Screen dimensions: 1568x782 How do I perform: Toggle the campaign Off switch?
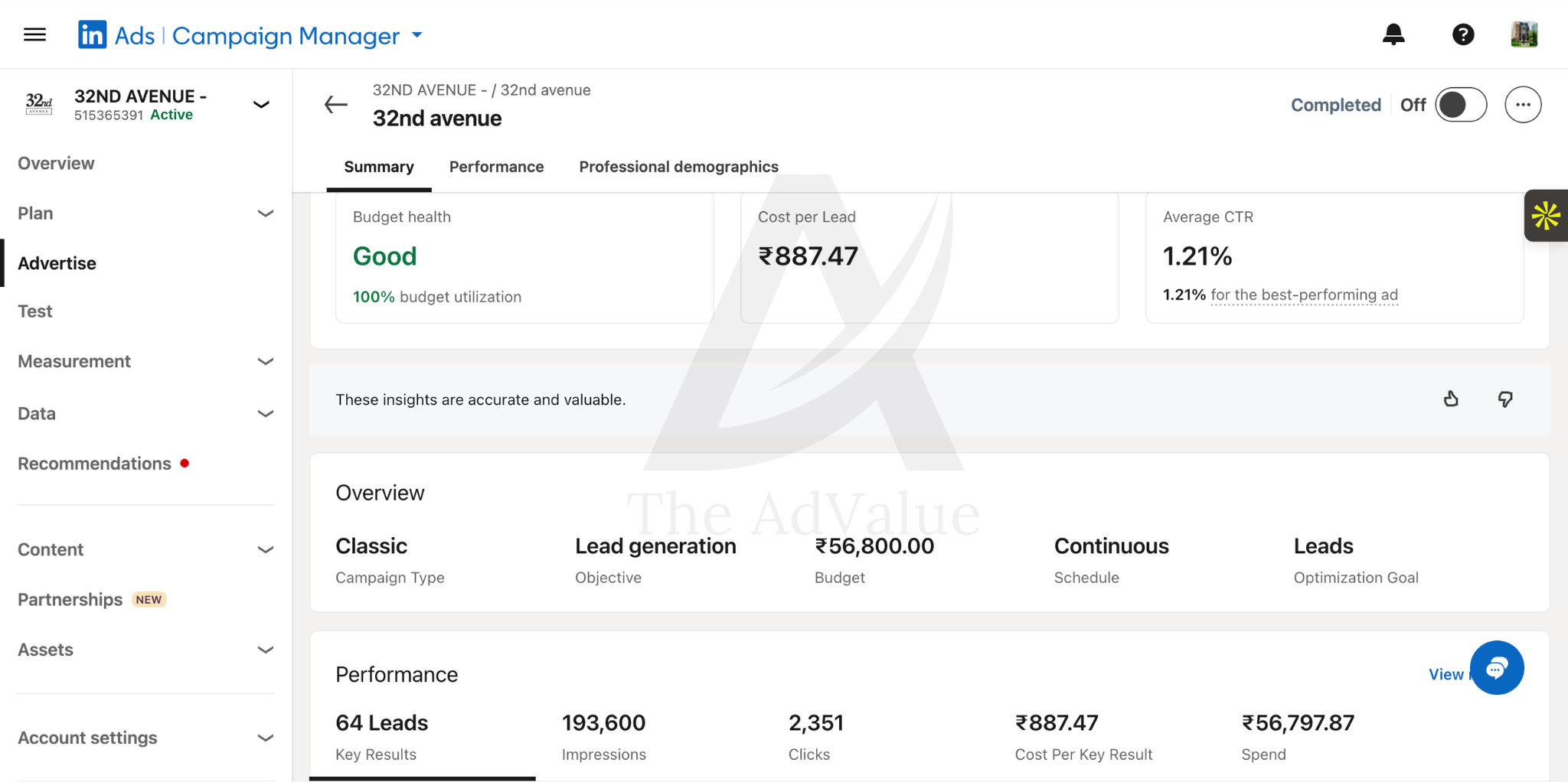[1461, 105]
